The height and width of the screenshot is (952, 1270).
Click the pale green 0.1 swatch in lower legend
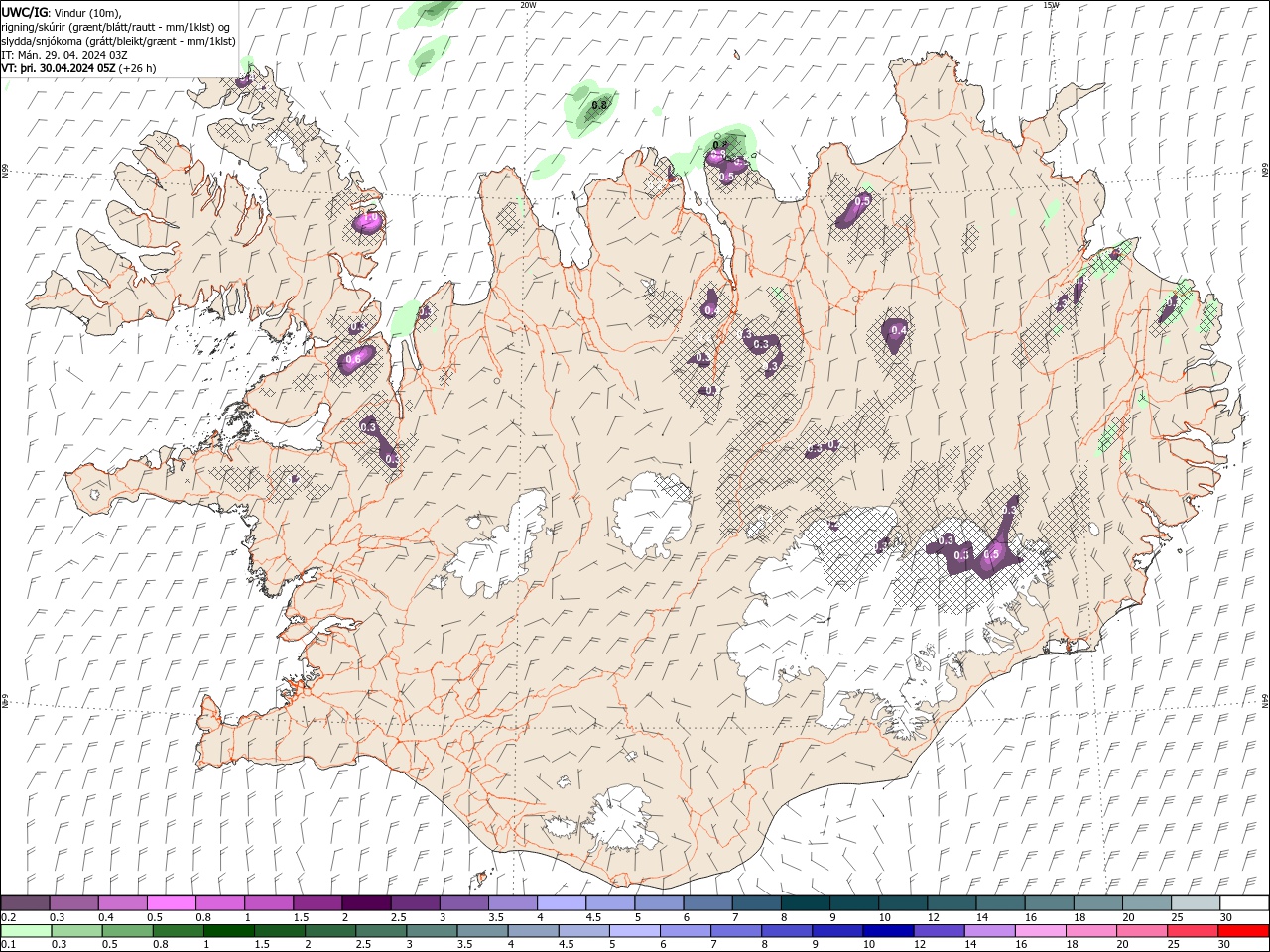coord(26,931)
